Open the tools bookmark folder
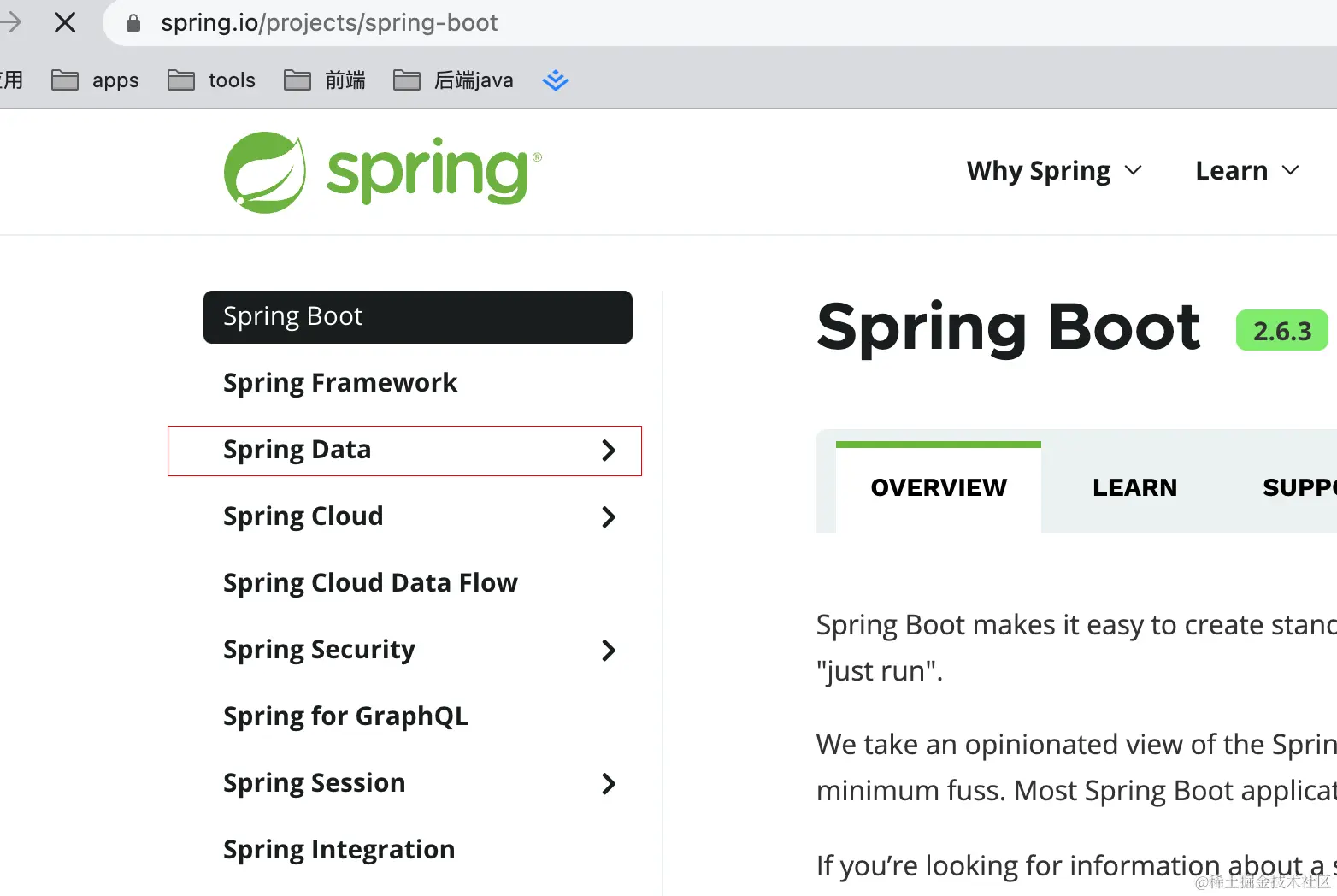Viewport: 1337px width, 896px height. pyautogui.click(x=211, y=80)
